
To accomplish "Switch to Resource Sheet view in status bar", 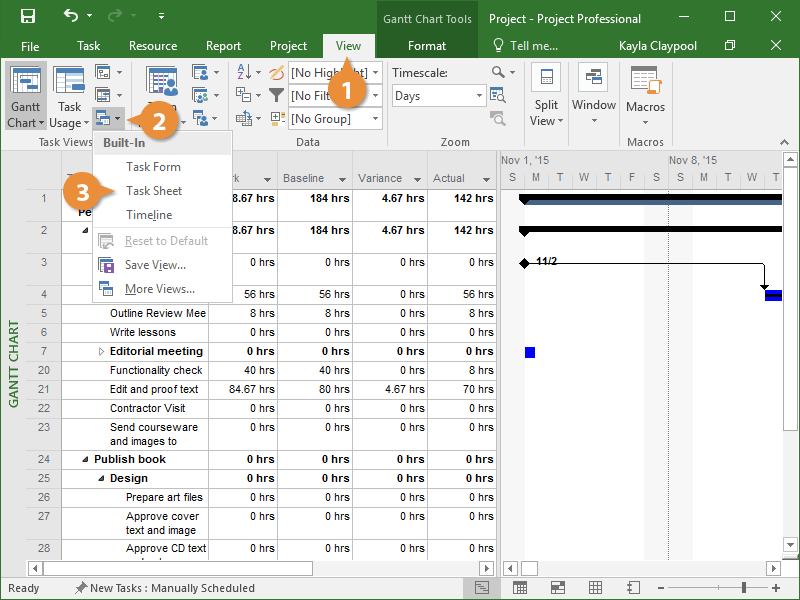I will 595,588.
